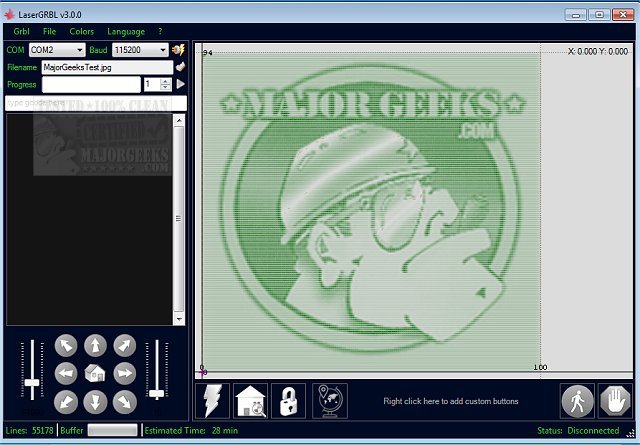The width and height of the screenshot is (640, 445).
Task: Jog up-left with diagonal arrow button
Action: point(66,346)
